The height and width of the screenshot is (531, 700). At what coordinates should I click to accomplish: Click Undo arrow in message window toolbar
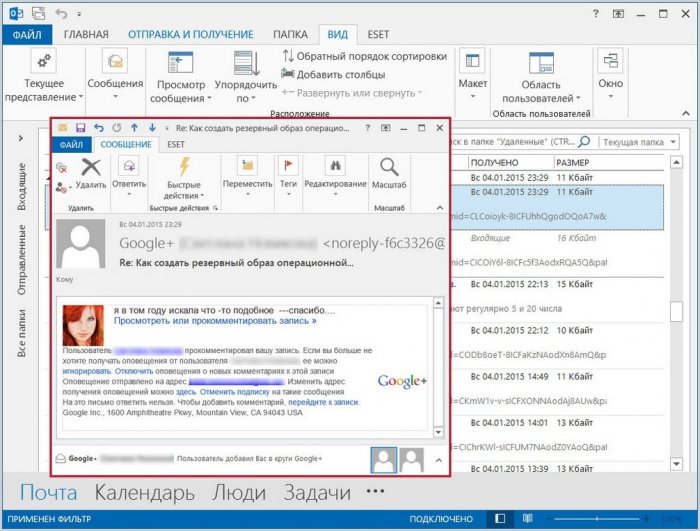coord(99,128)
